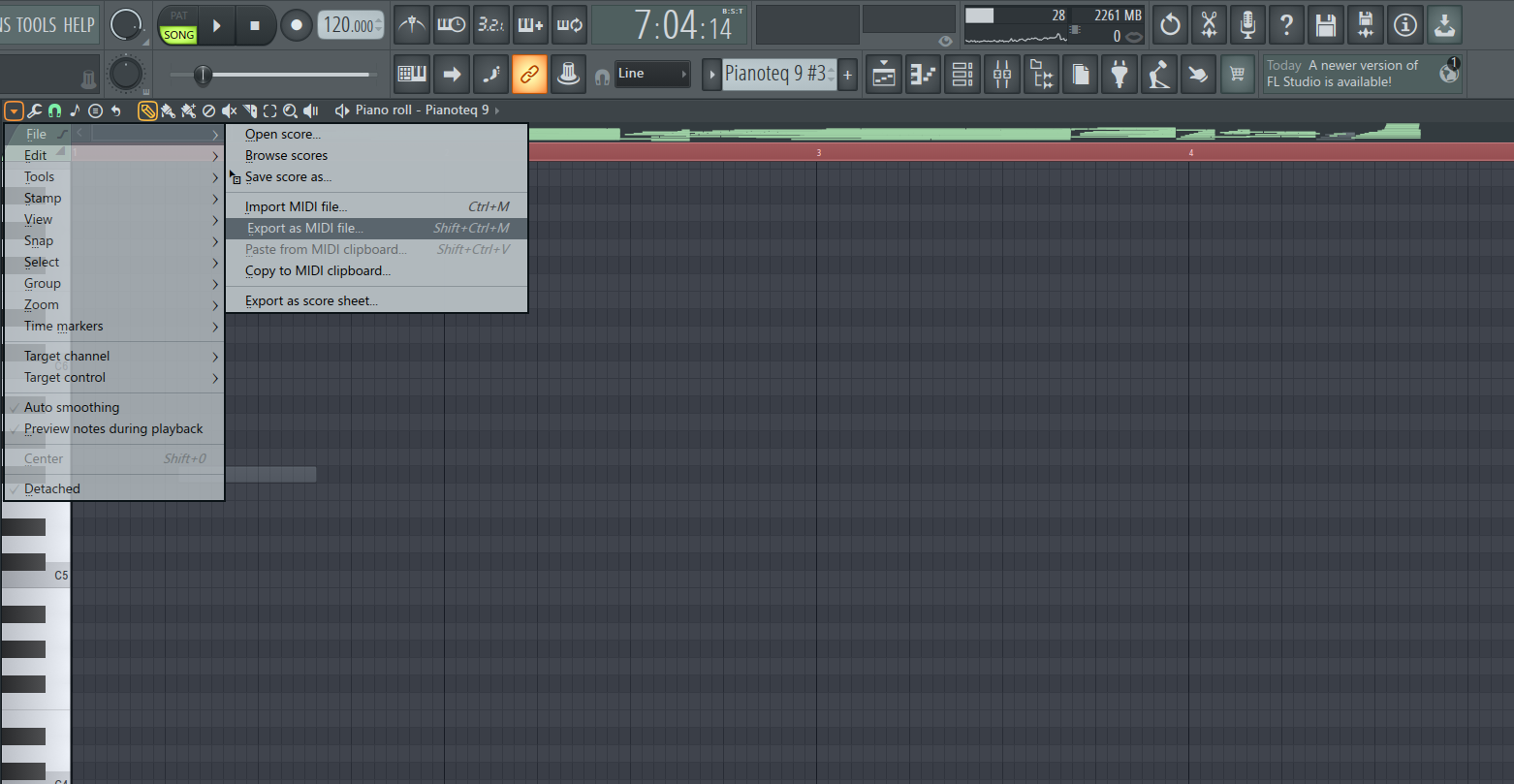Save the project with floppy icon
1514x784 pixels.
tap(1327, 25)
